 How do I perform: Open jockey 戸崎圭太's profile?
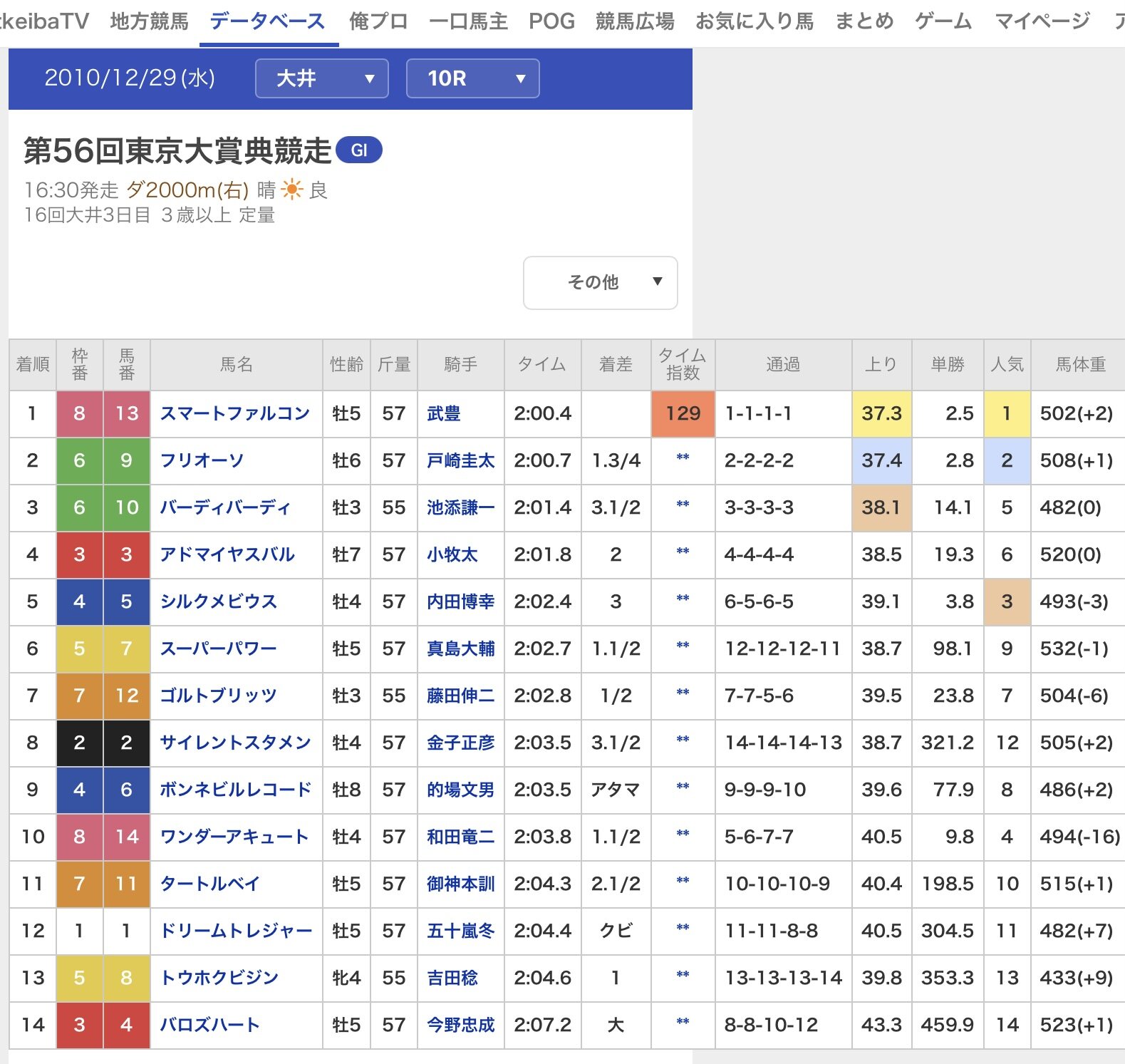point(460,460)
